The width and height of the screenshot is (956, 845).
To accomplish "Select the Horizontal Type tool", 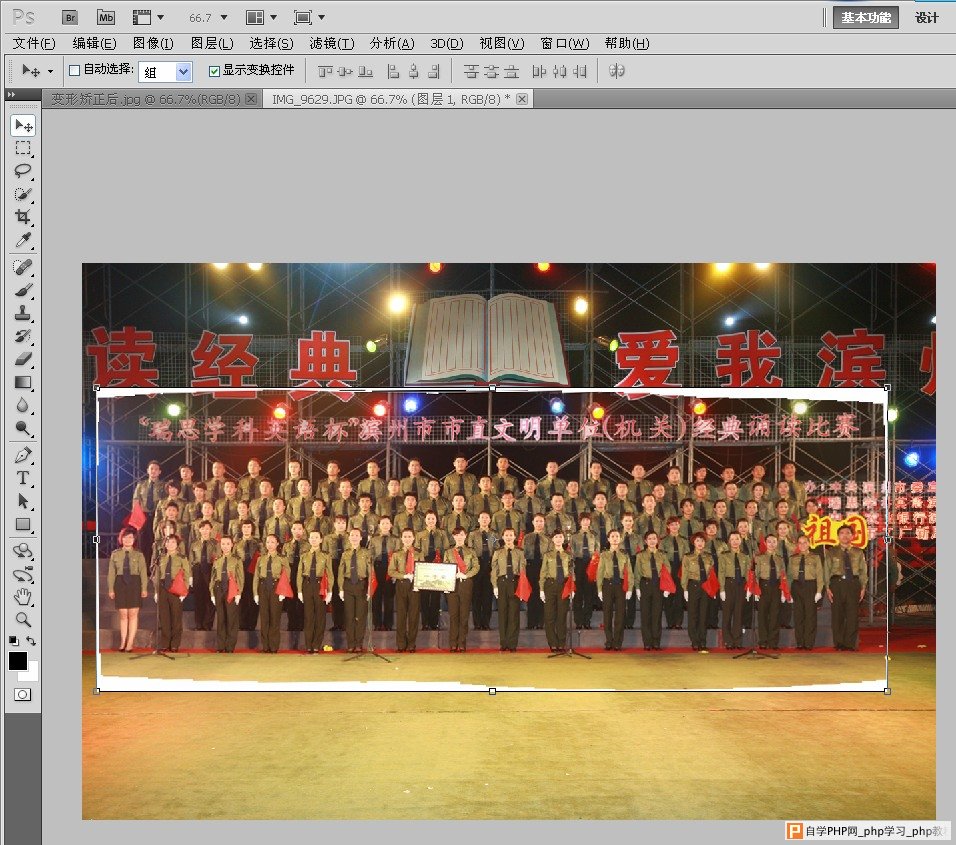I will pos(23,478).
